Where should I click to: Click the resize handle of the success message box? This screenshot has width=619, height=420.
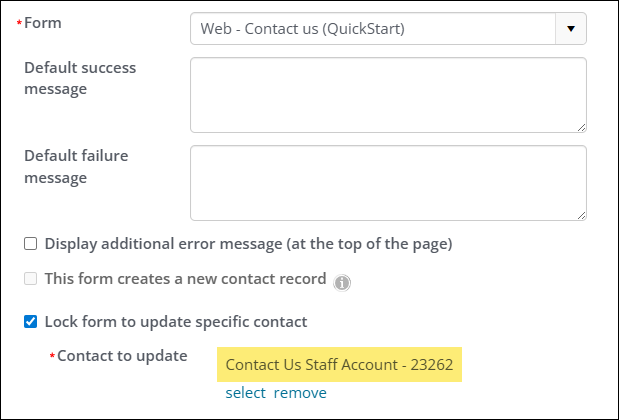tap(580, 127)
